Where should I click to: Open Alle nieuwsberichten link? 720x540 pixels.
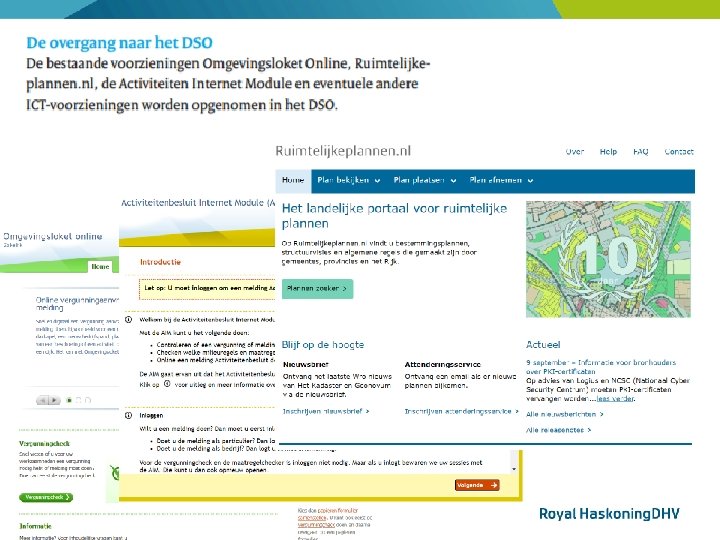(564, 414)
